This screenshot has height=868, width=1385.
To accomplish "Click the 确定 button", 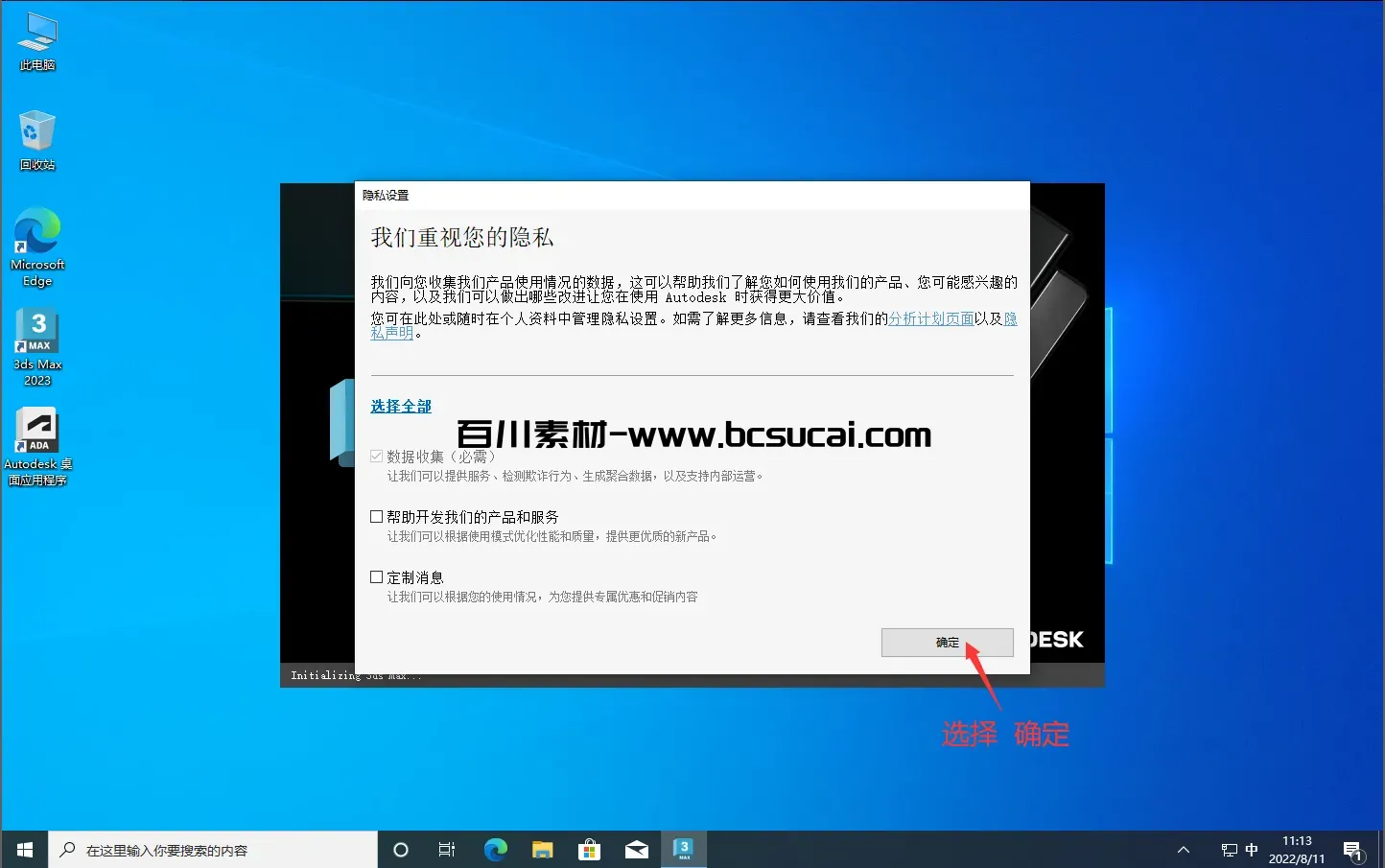I will tap(948, 643).
